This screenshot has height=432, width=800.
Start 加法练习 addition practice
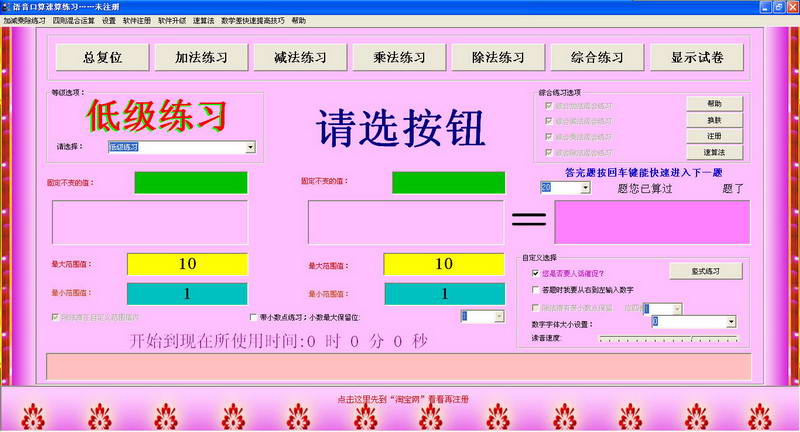(202, 57)
